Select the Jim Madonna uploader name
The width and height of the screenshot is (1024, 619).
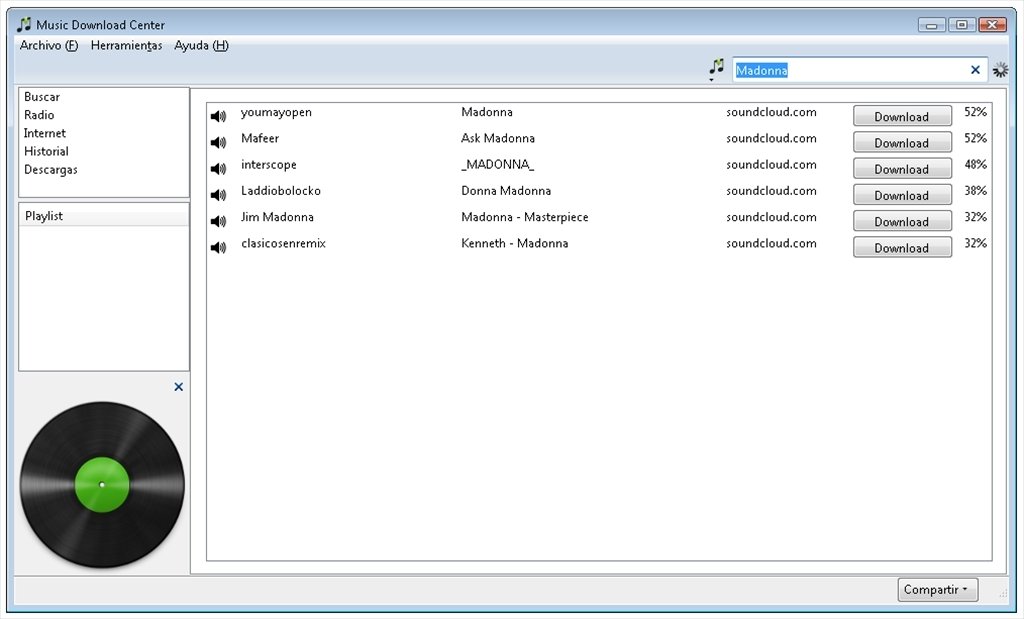point(277,217)
